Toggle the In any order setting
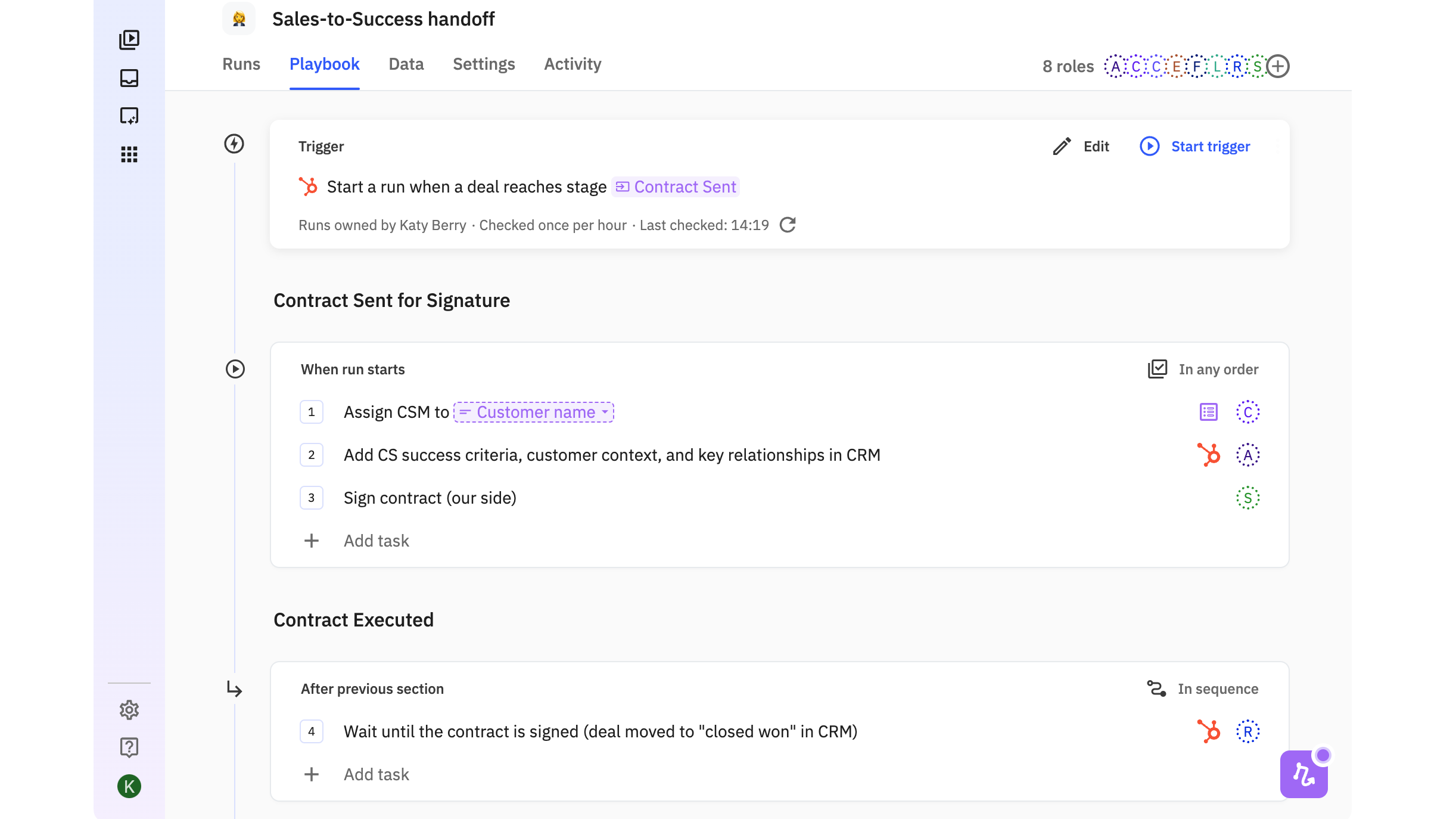 (x=1203, y=370)
